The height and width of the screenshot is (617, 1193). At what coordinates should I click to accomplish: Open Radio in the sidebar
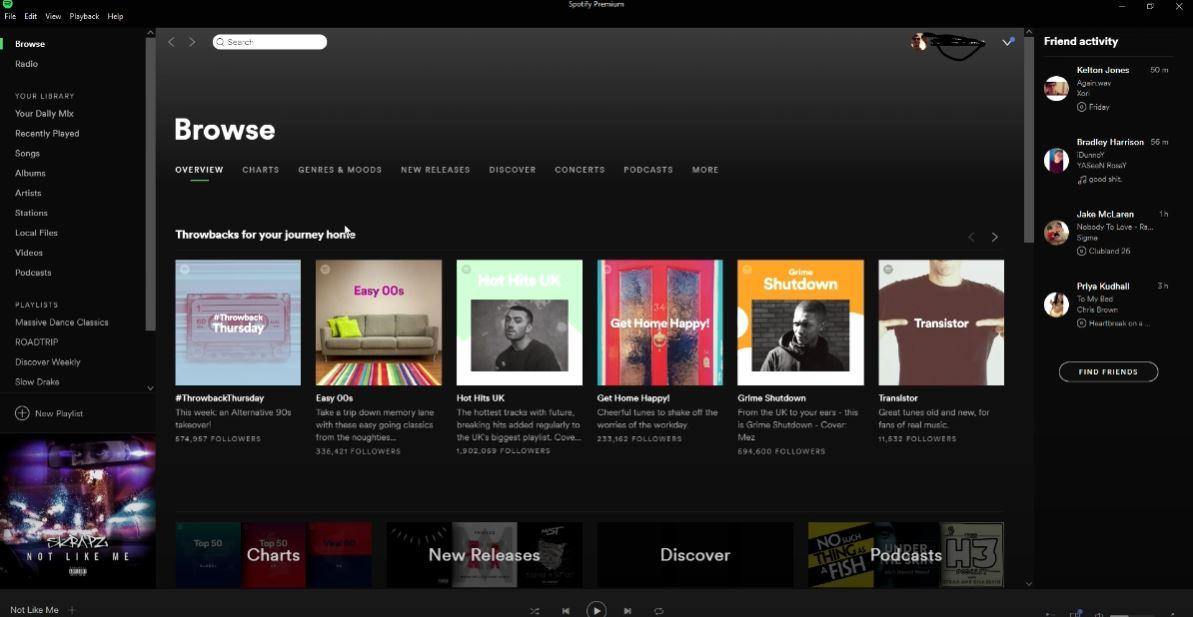click(x=27, y=64)
